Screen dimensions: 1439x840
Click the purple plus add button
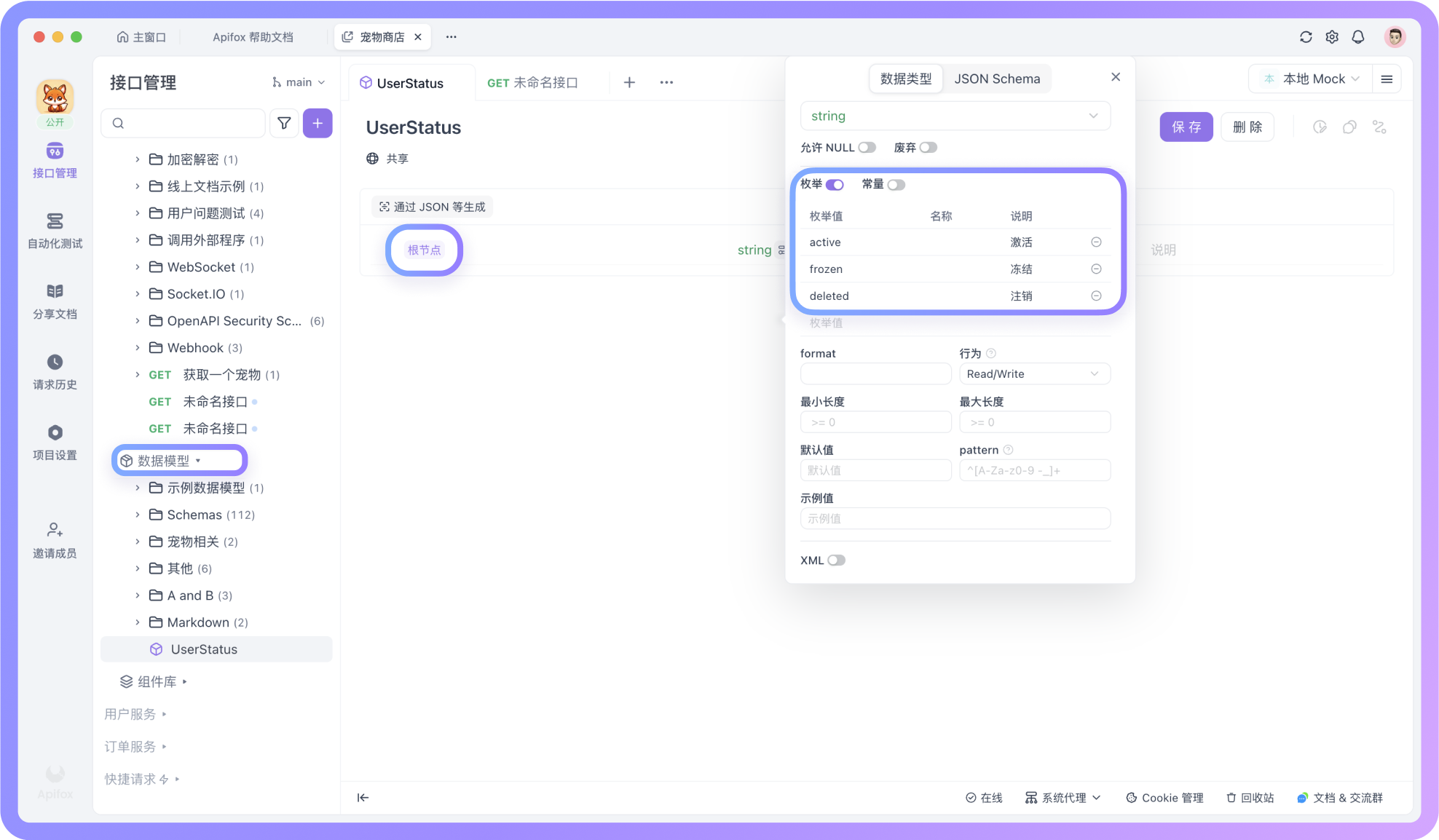318,123
